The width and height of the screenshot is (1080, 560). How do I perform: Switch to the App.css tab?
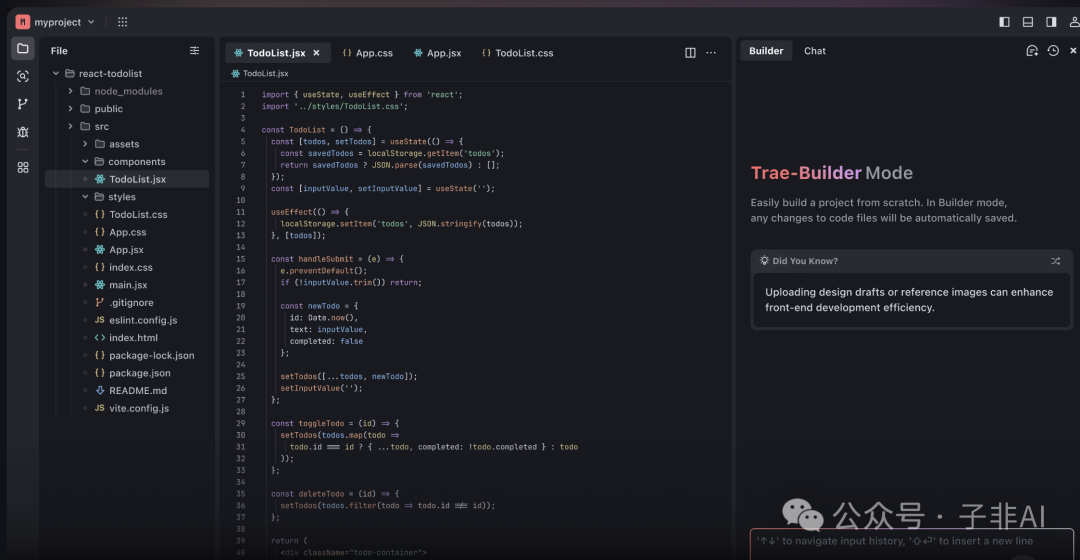(368, 52)
